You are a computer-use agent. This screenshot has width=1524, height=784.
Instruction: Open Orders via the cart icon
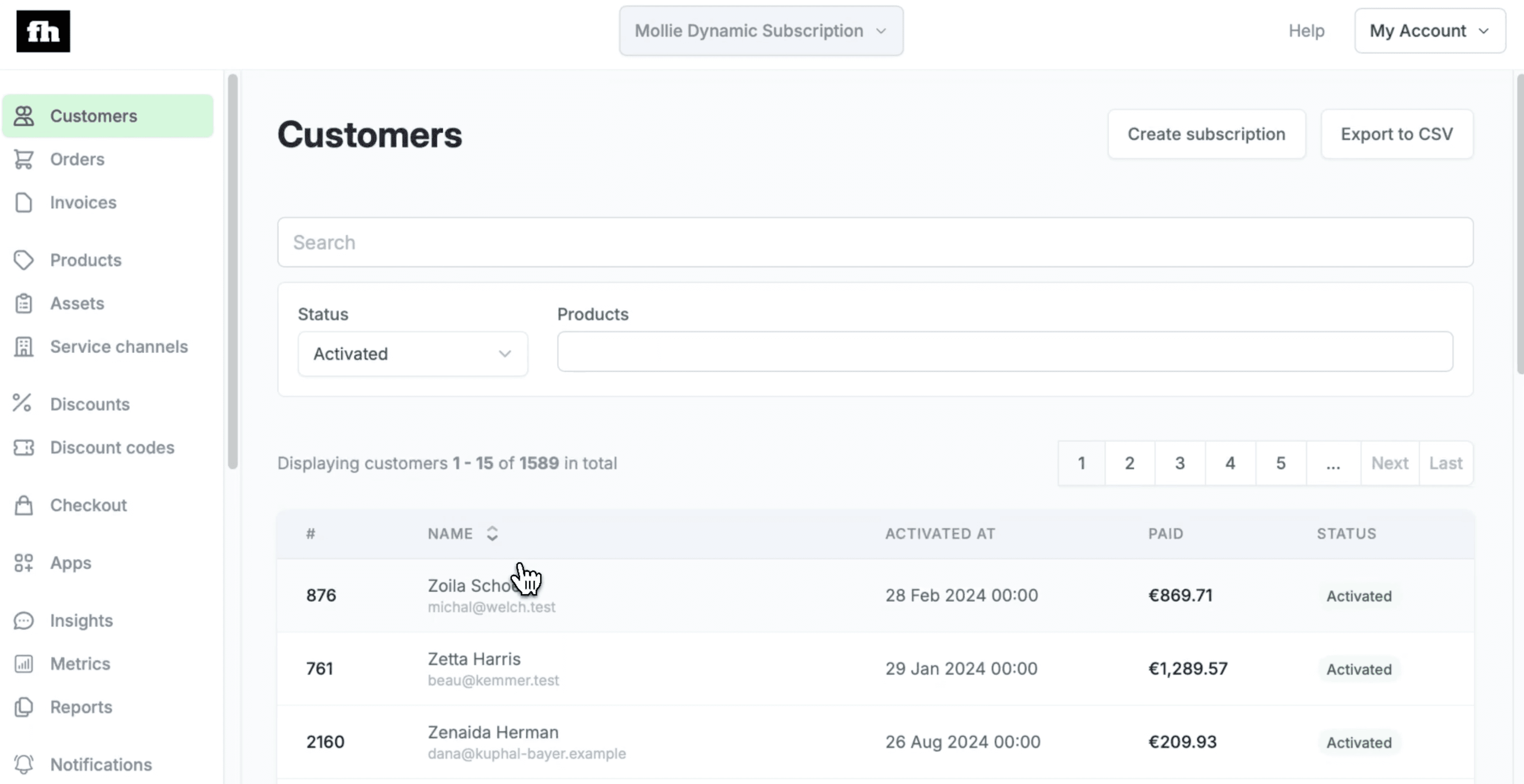24,159
